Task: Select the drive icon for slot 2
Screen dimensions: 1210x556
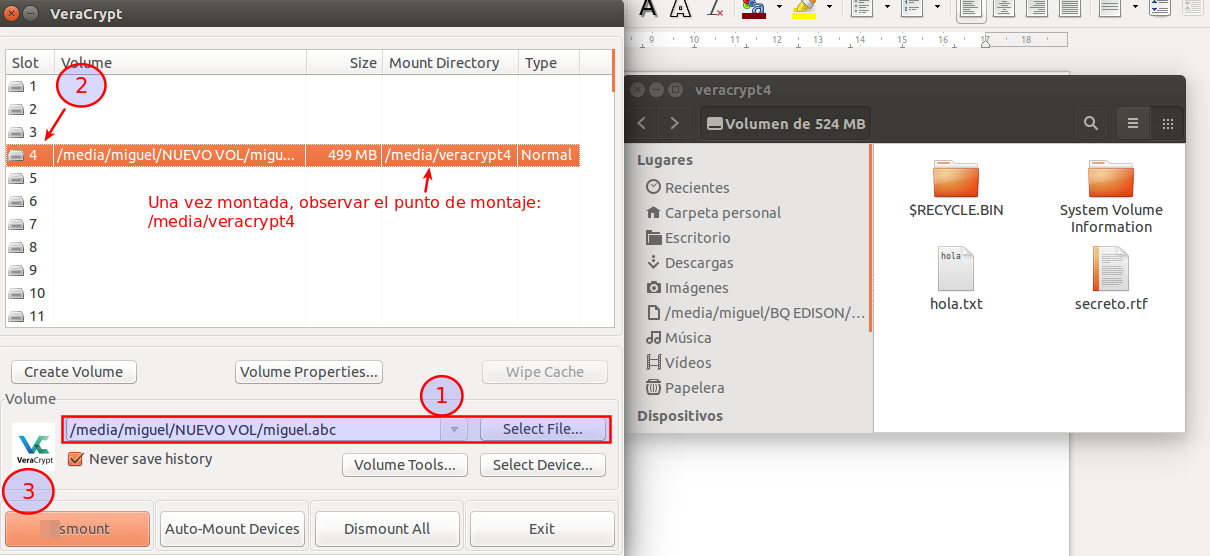Action: 17,109
